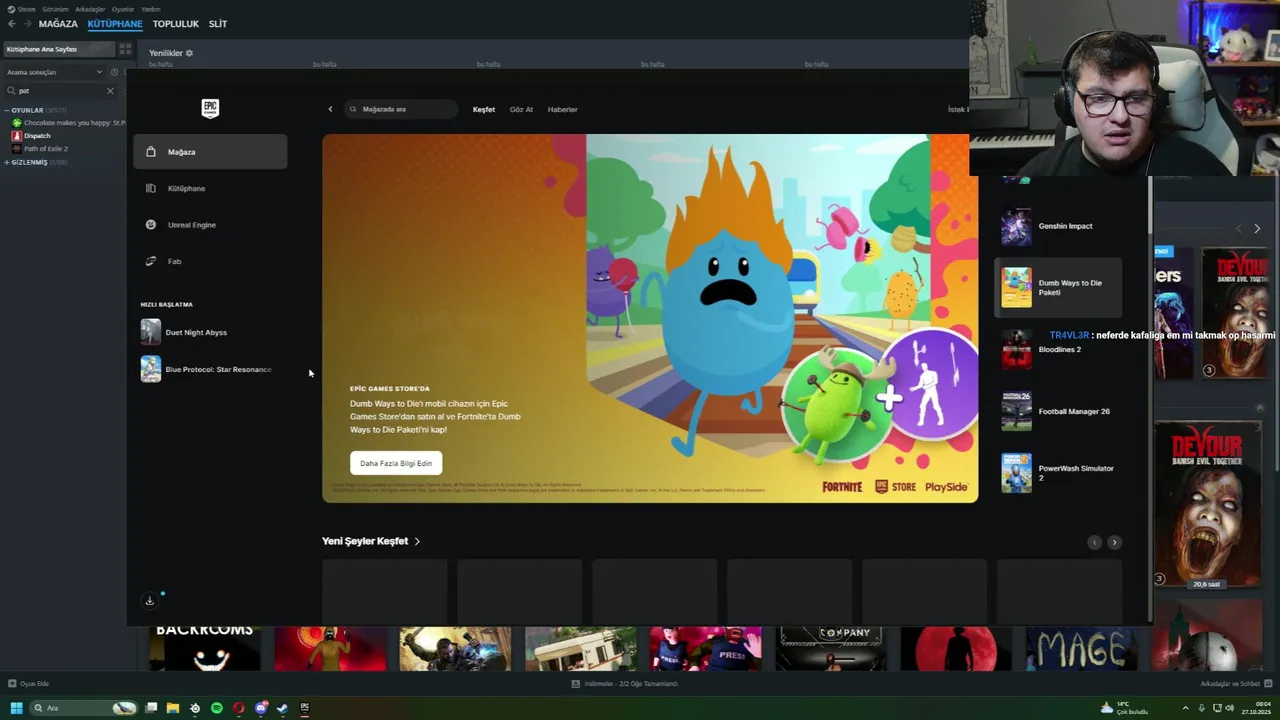Select Path of Exile 2 in Steam list

click(x=45, y=148)
